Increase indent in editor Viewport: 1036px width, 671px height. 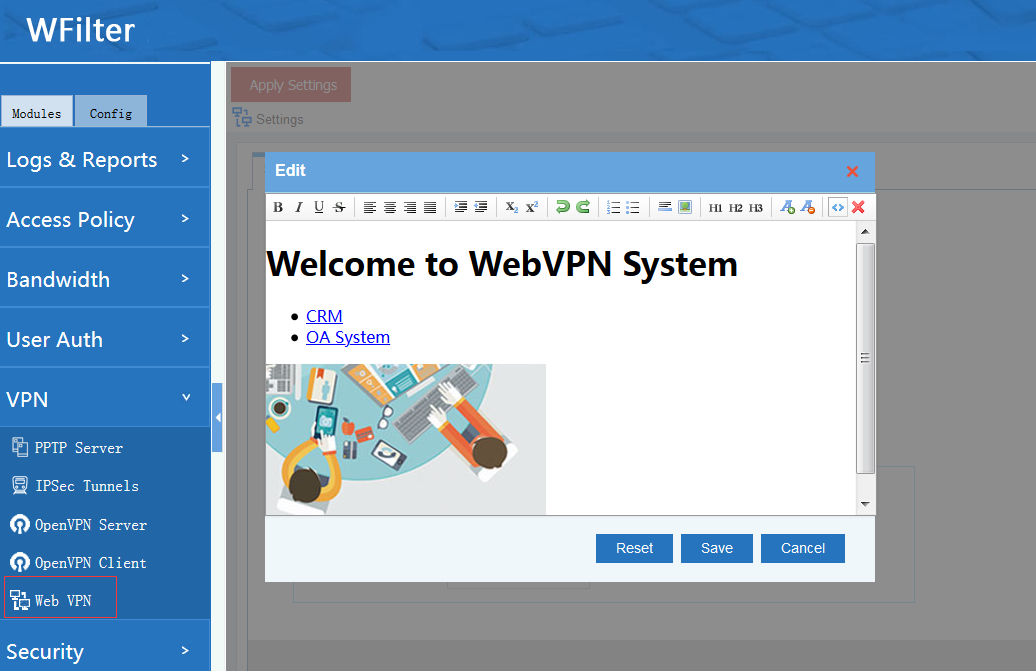pyautogui.click(x=461, y=207)
